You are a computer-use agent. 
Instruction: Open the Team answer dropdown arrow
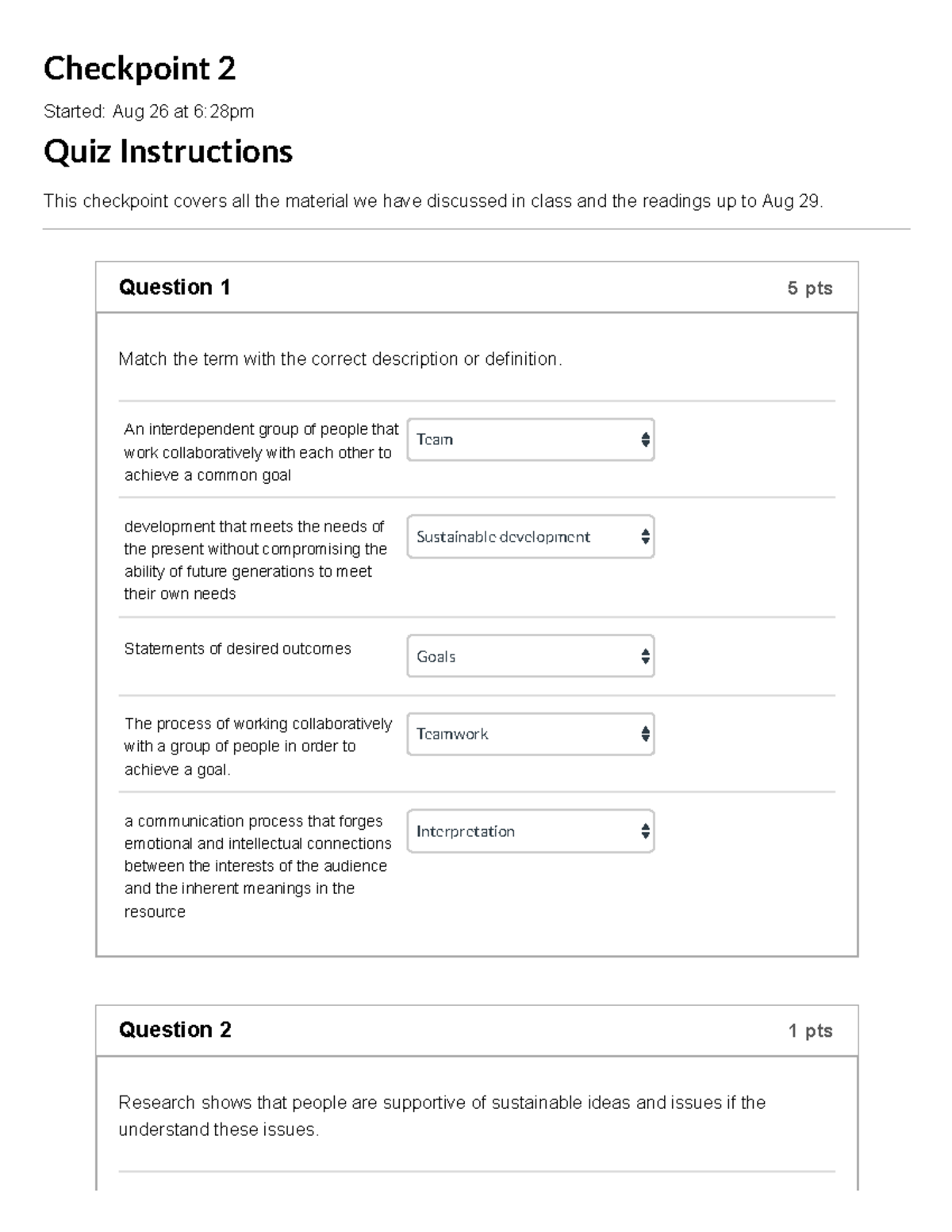tap(644, 439)
